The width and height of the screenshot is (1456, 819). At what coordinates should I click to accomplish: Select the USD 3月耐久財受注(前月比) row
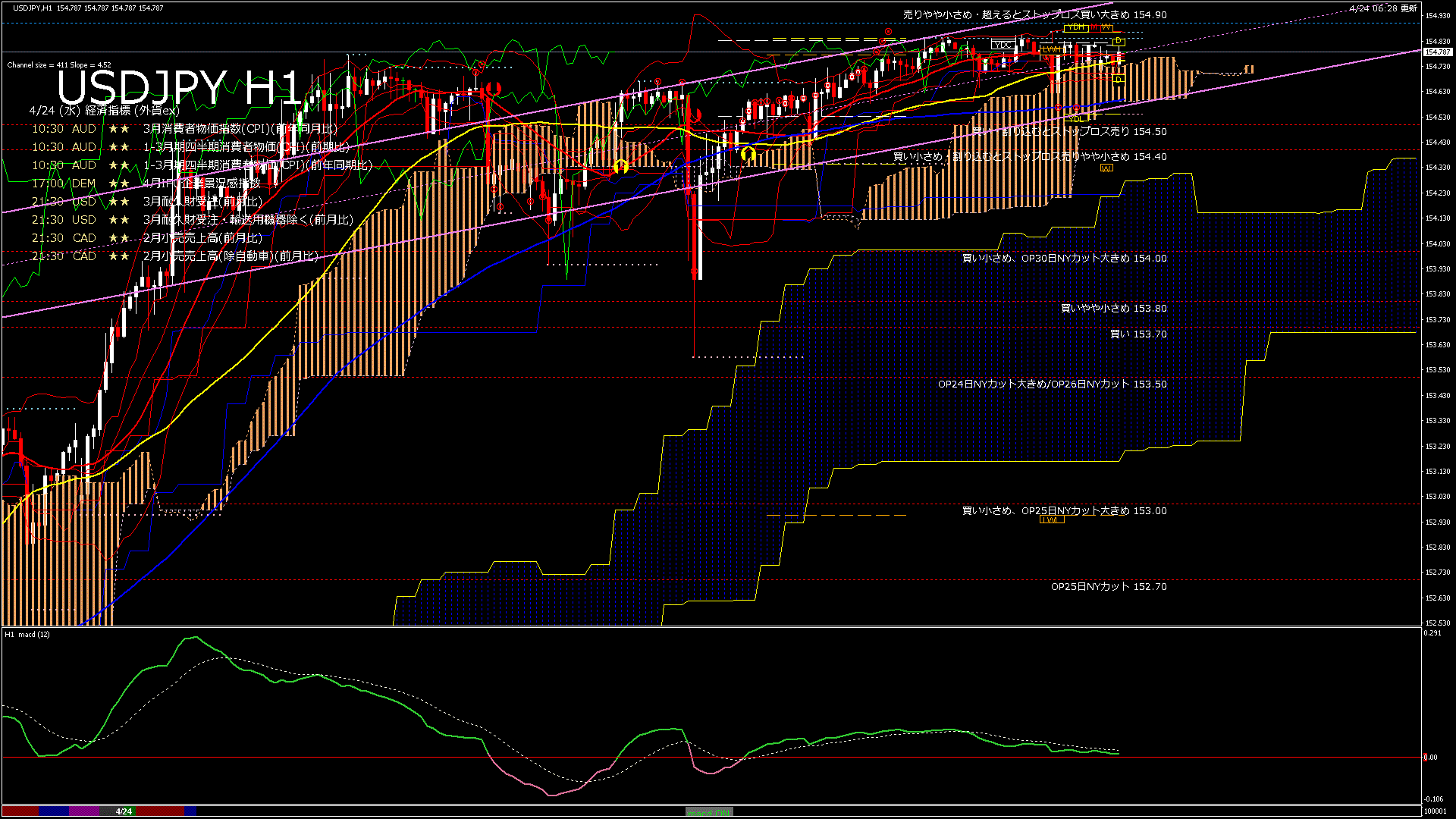[x=146, y=202]
